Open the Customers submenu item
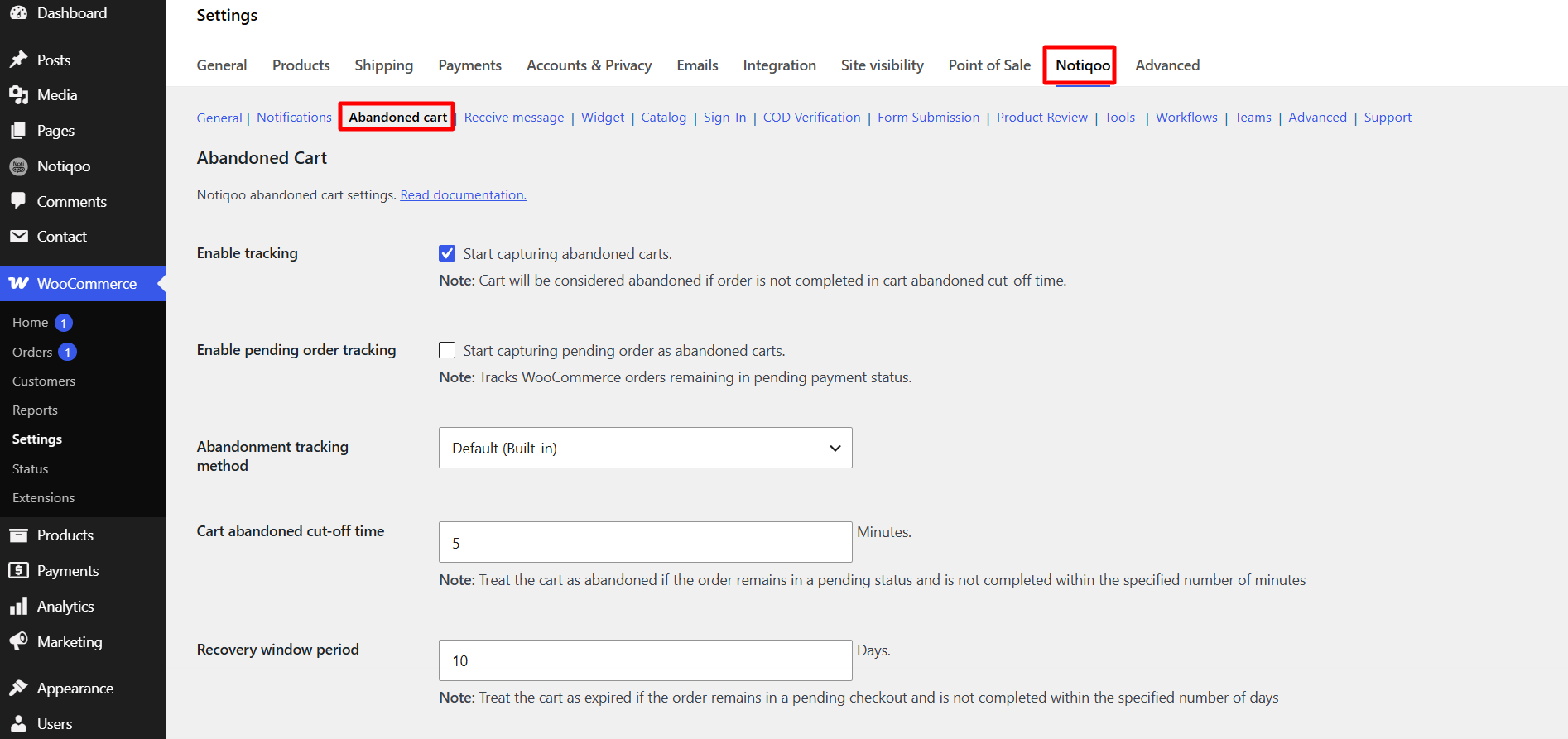Image resolution: width=1568 pixels, height=739 pixels. pos(44,381)
